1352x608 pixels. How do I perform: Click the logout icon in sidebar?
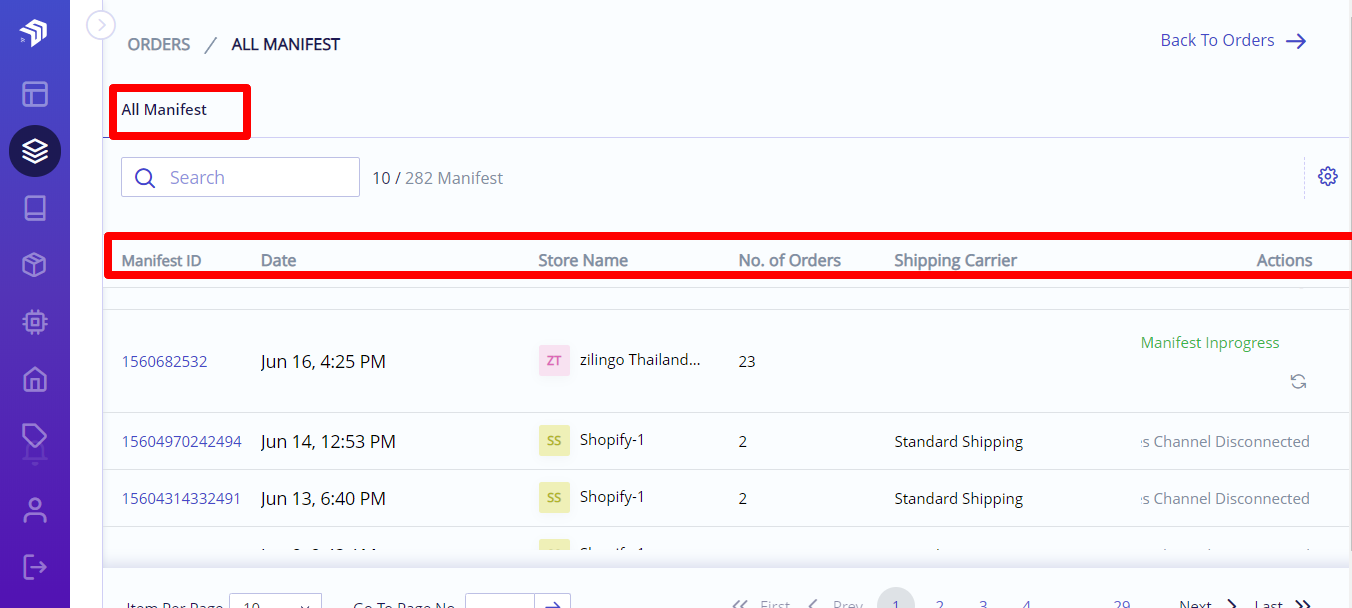click(35, 567)
